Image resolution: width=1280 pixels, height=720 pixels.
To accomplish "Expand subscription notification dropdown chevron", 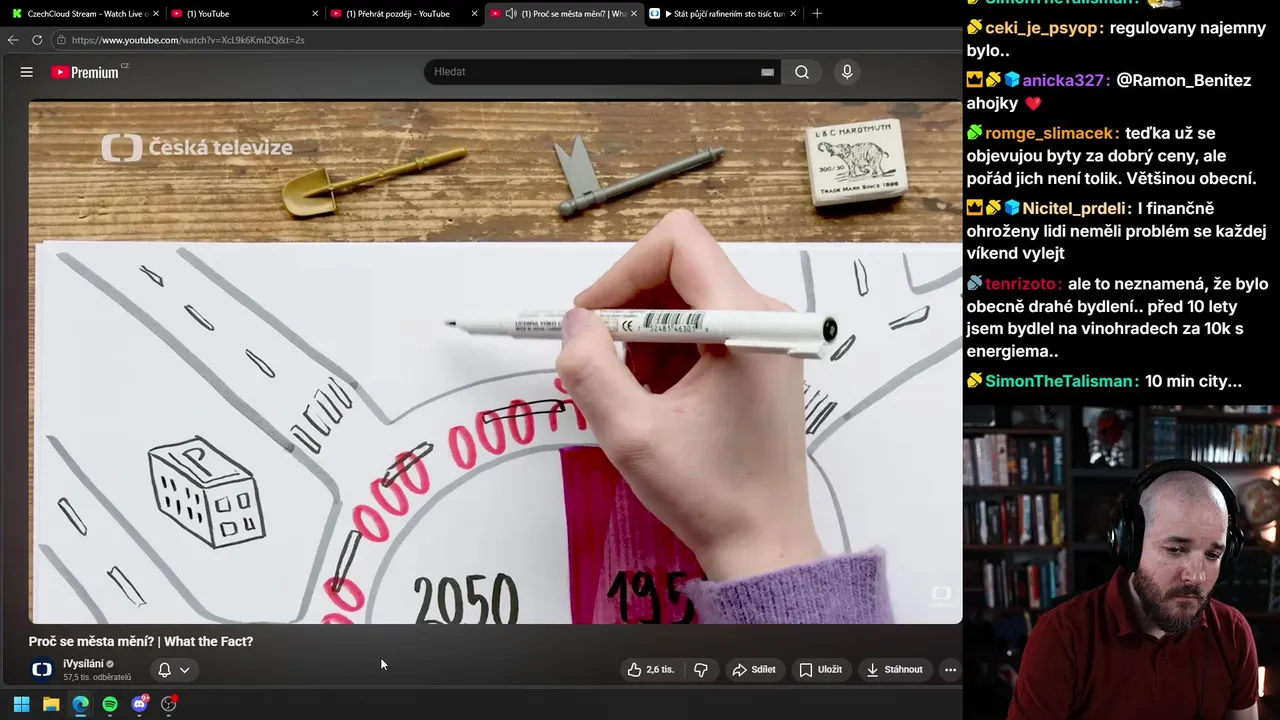I will (x=184, y=670).
